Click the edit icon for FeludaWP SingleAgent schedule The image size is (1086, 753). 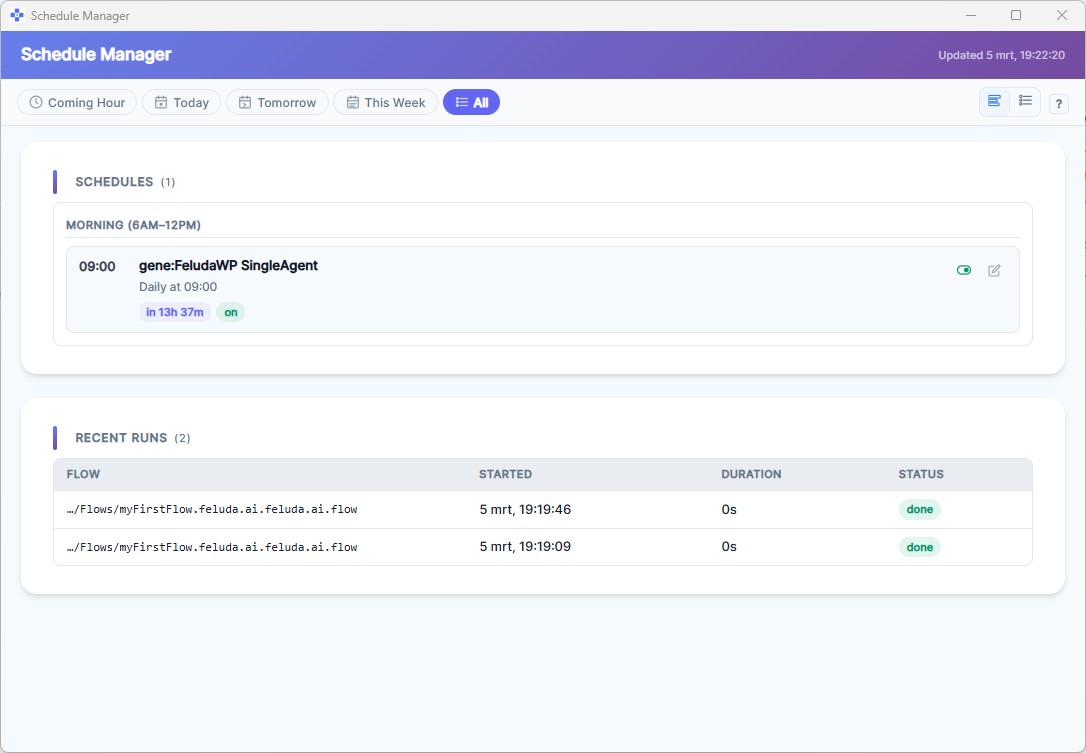(x=994, y=270)
